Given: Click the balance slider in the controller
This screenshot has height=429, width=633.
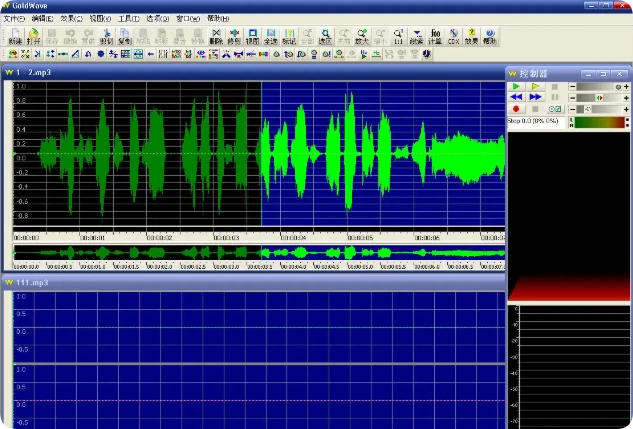Looking at the screenshot, I should pyautogui.click(x=599, y=98).
